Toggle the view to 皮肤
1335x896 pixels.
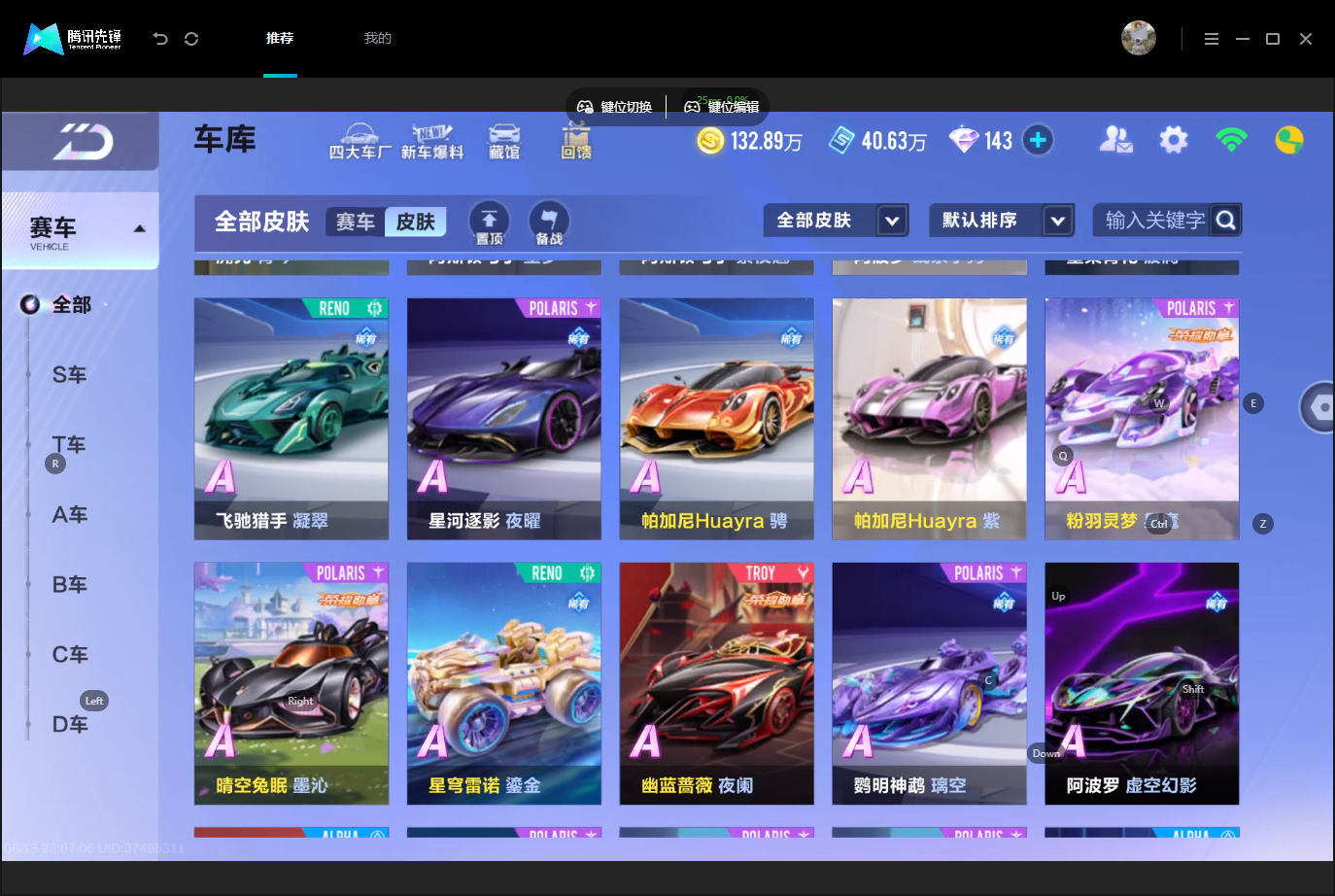point(416,223)
